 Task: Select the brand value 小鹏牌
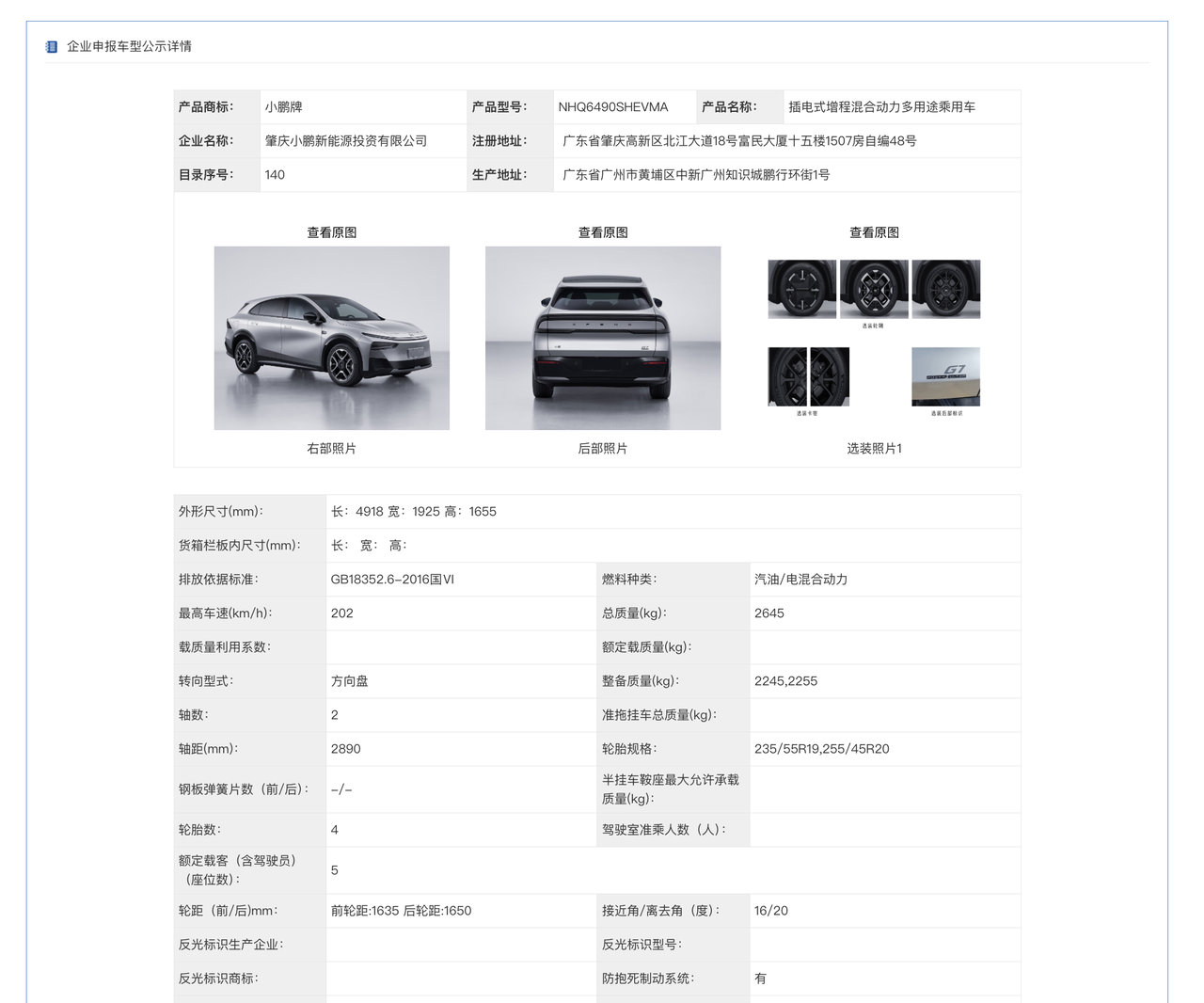283,107
